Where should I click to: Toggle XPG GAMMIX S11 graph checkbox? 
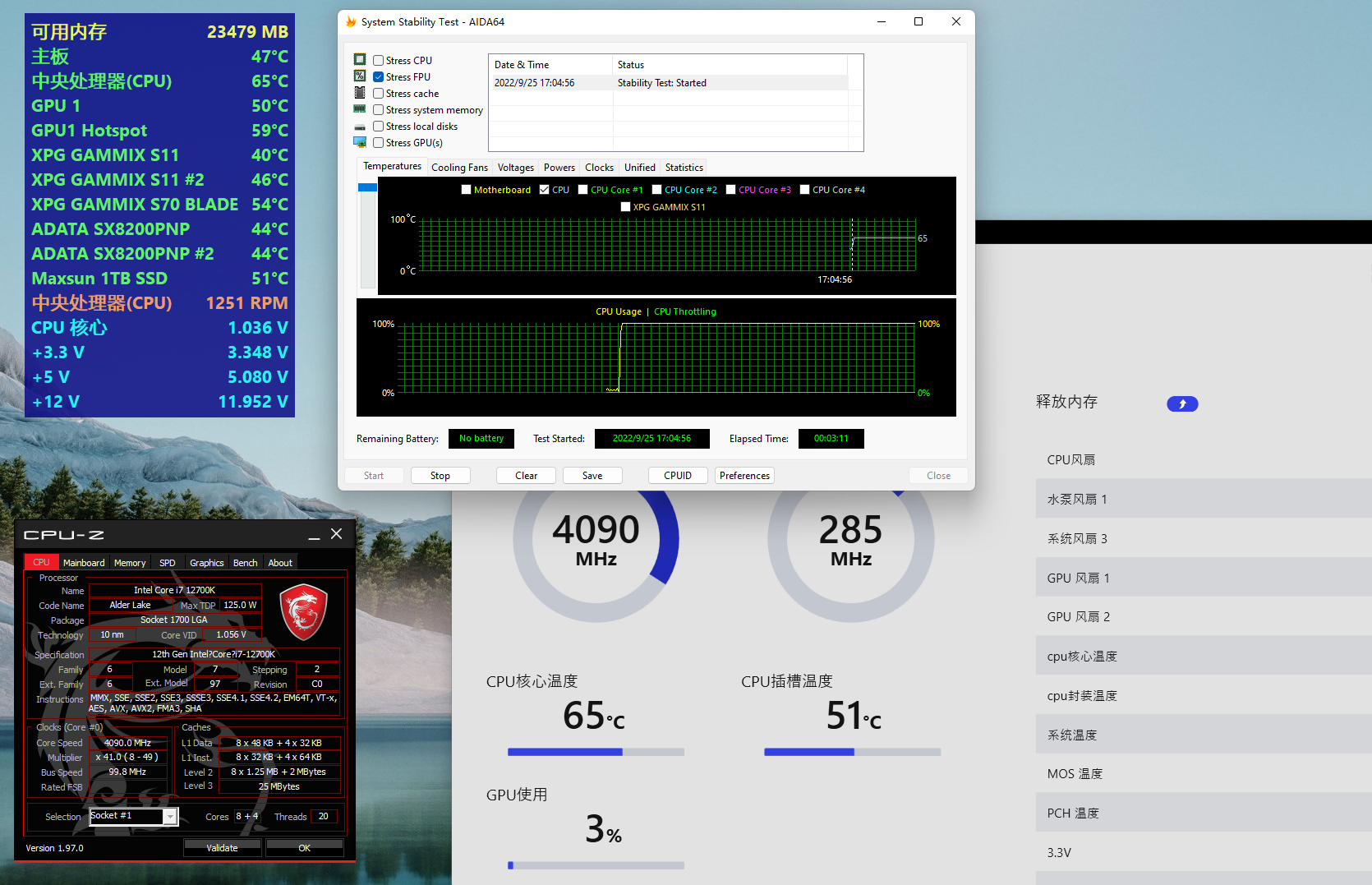tap(625, 207)
